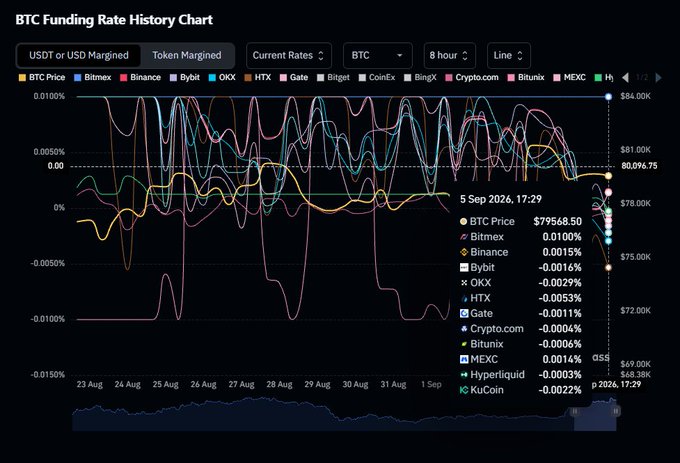
Task: Click the HTX icon in tooltip
Action: pyautogui.click(x=464, y=298)
